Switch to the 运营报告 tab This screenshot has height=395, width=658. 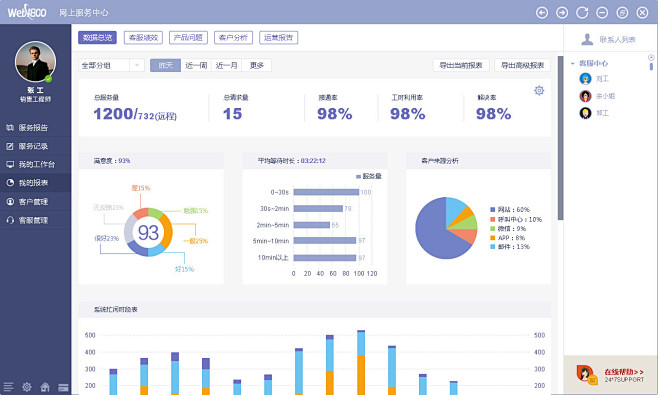279,37
